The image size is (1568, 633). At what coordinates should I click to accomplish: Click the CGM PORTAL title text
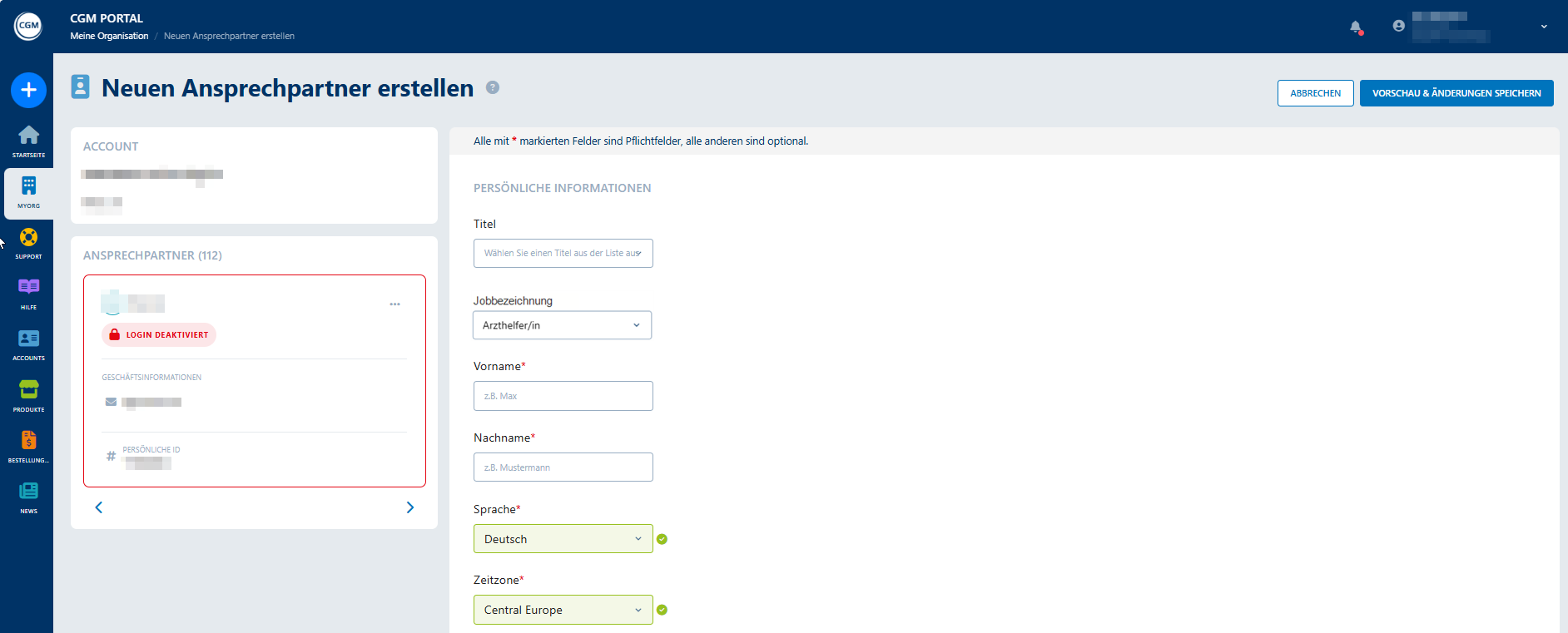coord(107,18)
